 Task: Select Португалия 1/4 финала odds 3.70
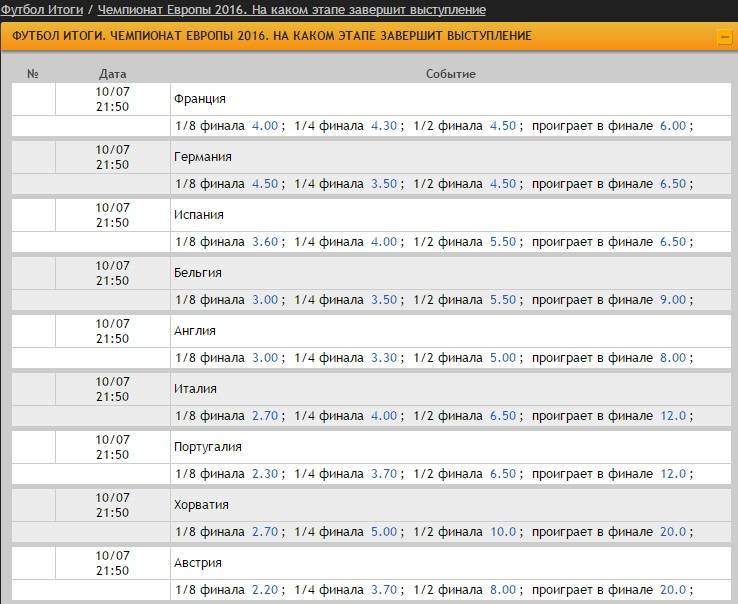[384, 474]
